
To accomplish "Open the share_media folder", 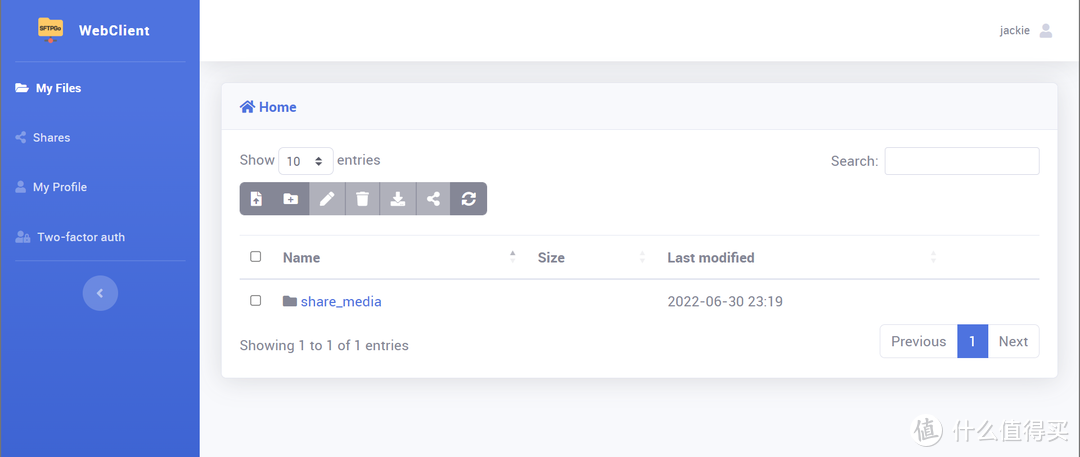I will click(x=341, y=301).
